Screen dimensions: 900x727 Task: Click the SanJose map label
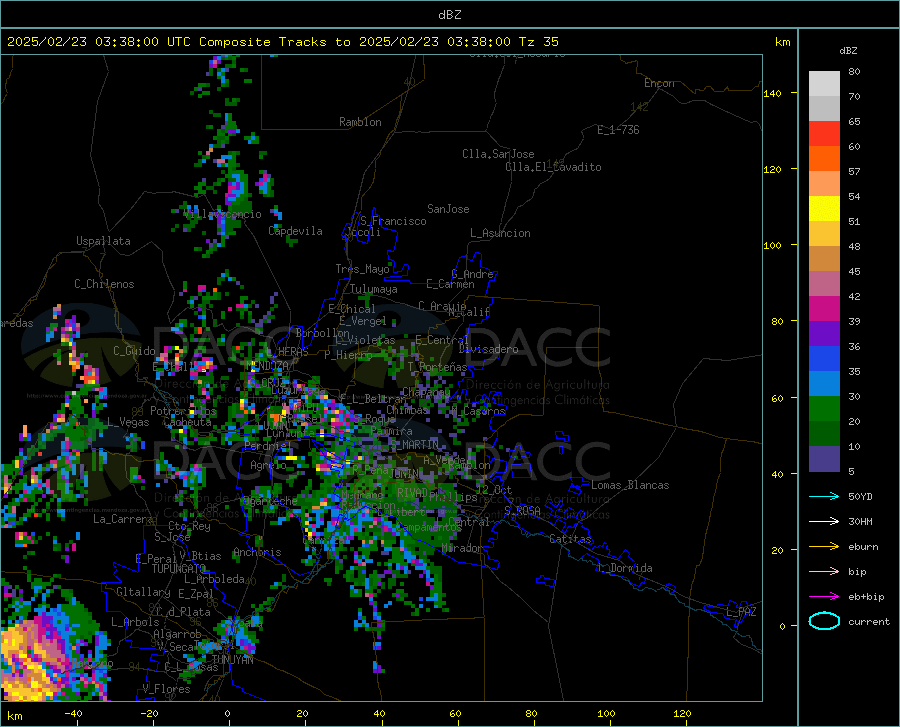tap(448, 209)
